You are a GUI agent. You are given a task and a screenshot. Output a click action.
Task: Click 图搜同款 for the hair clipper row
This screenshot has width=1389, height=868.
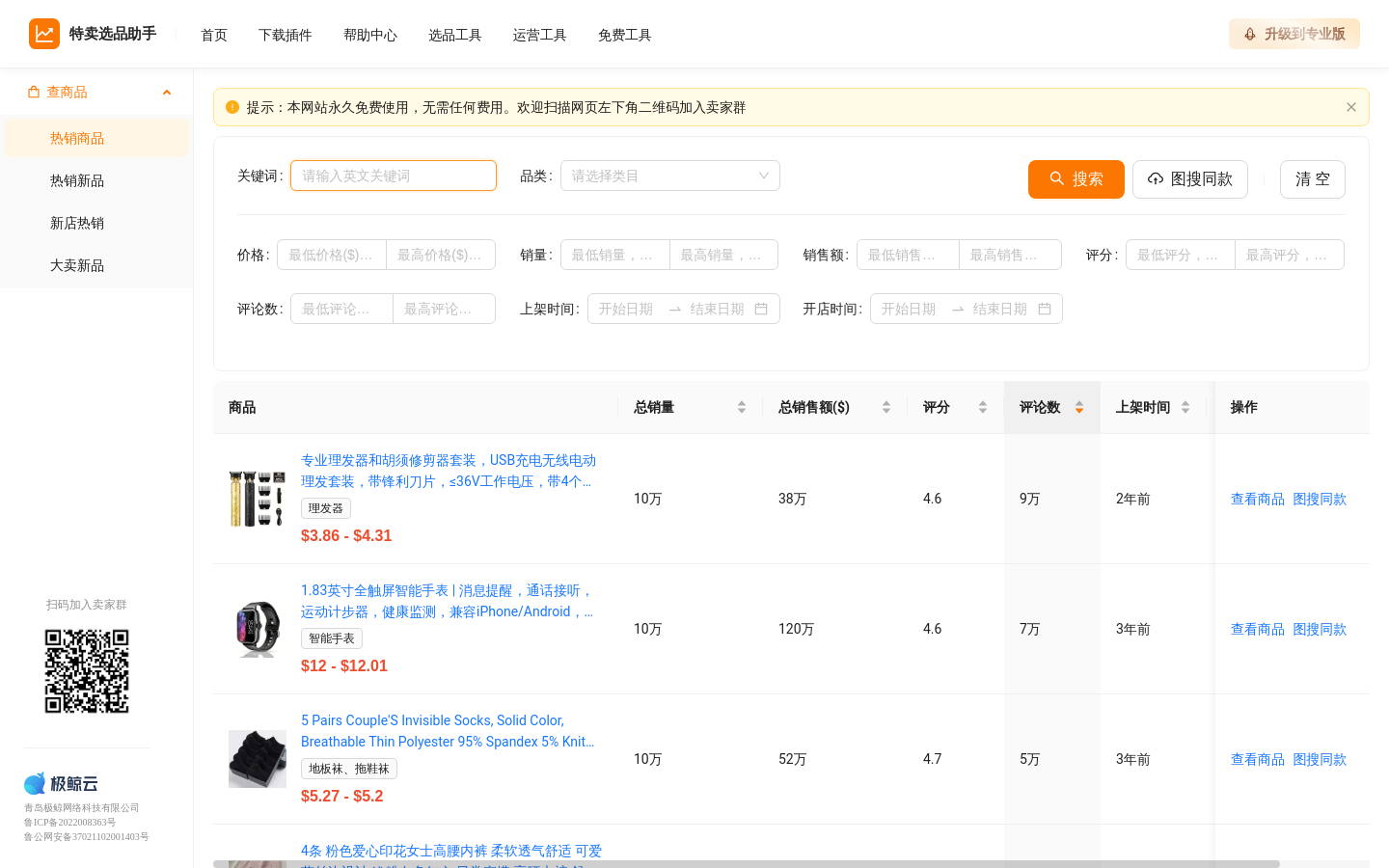(1320, 499)
